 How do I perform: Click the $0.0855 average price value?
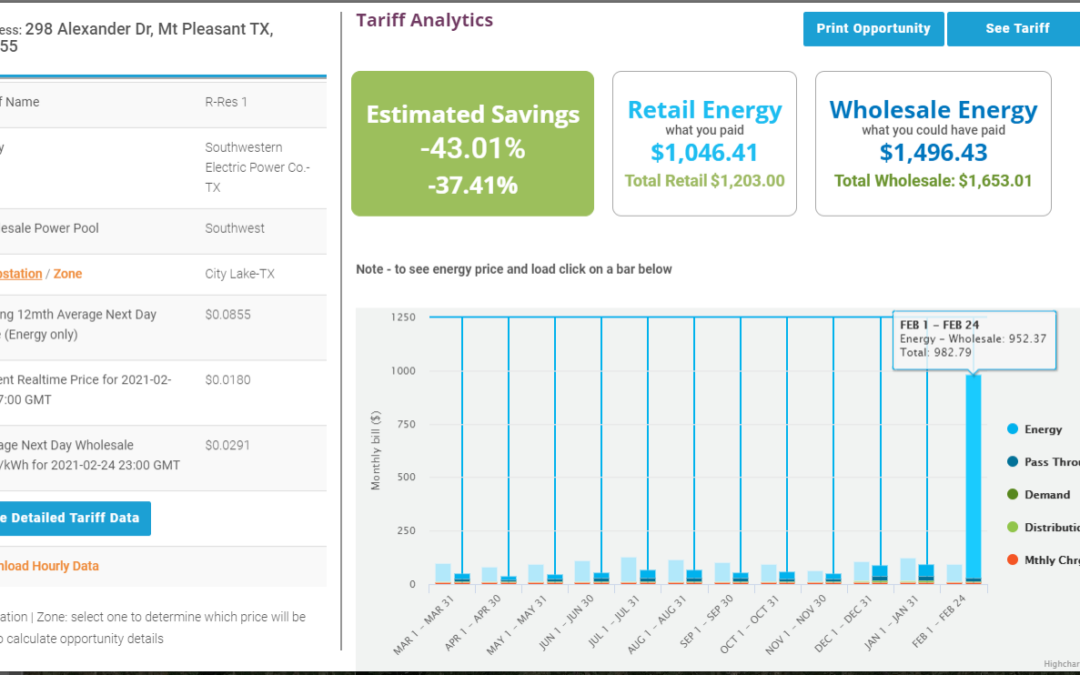click(228, 314)
